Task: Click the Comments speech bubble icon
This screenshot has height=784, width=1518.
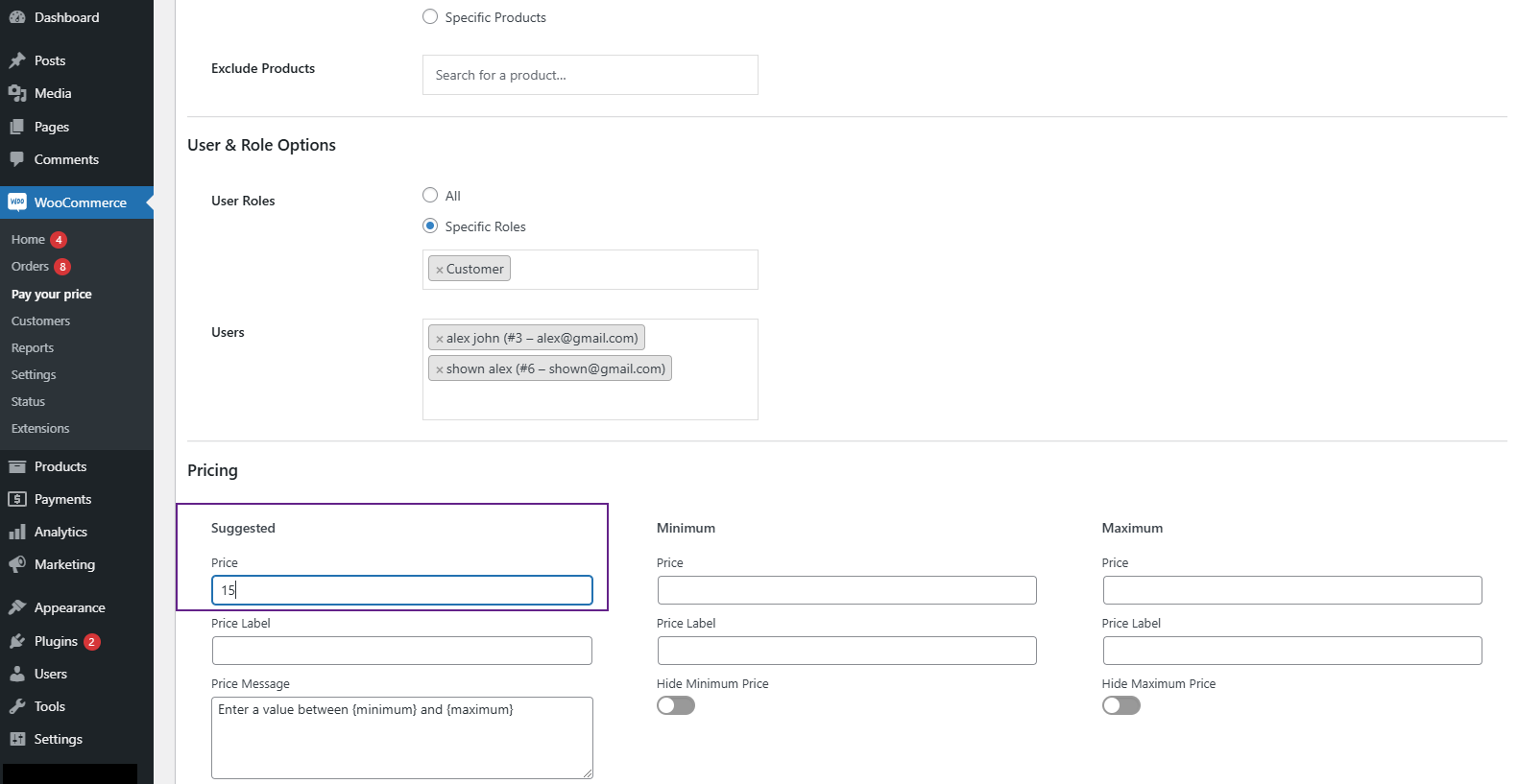Action: pos(17,159)
